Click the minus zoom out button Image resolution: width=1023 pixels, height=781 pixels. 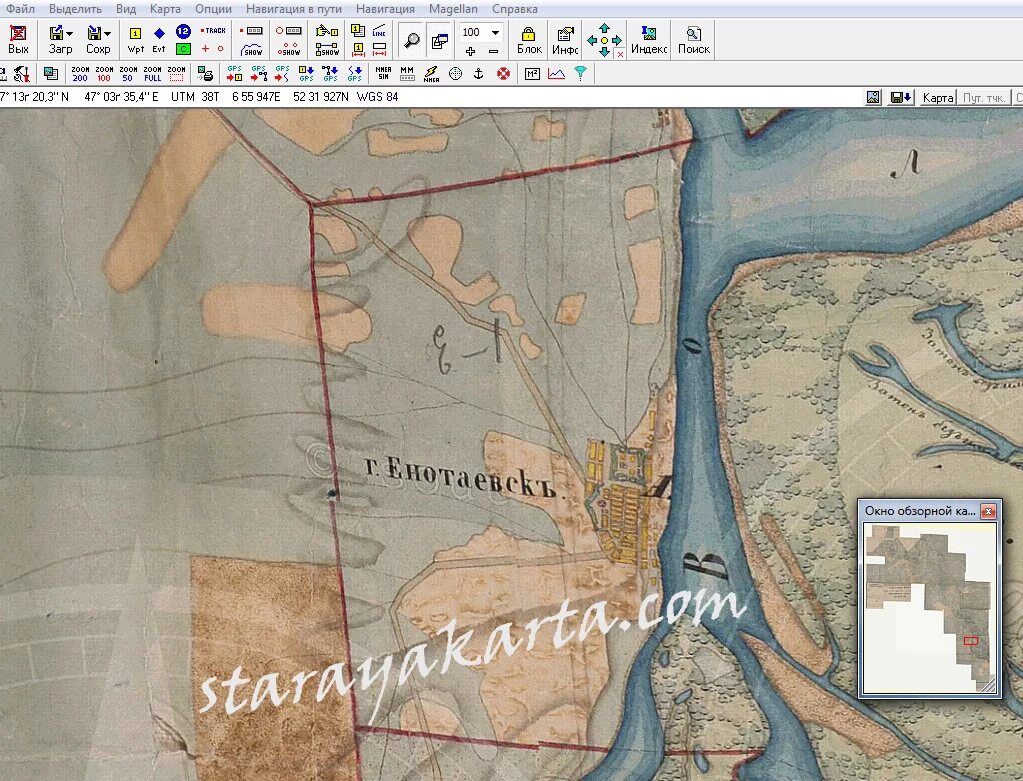coord(493,51)
